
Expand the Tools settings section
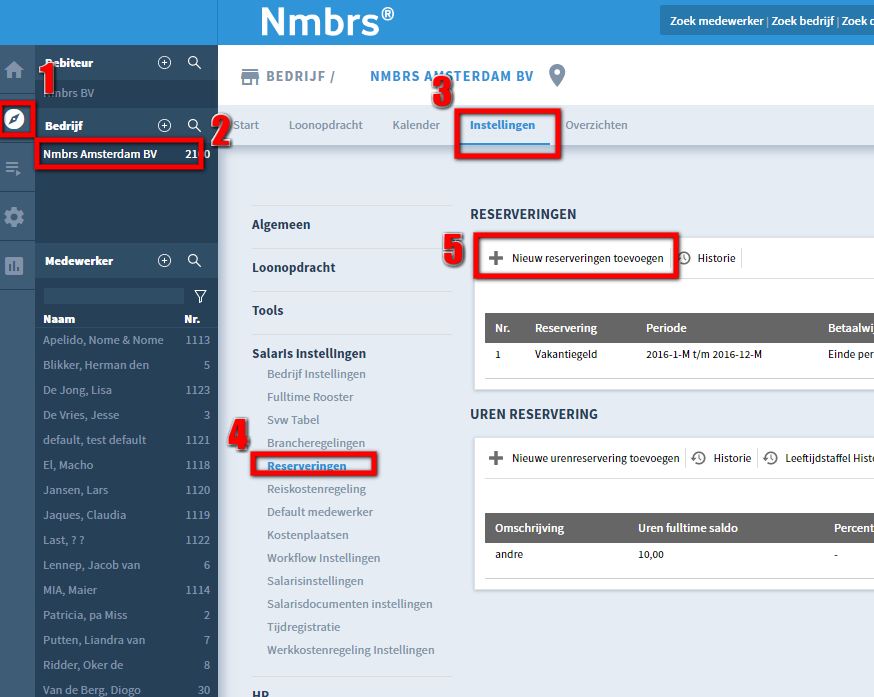coord(268,311)
